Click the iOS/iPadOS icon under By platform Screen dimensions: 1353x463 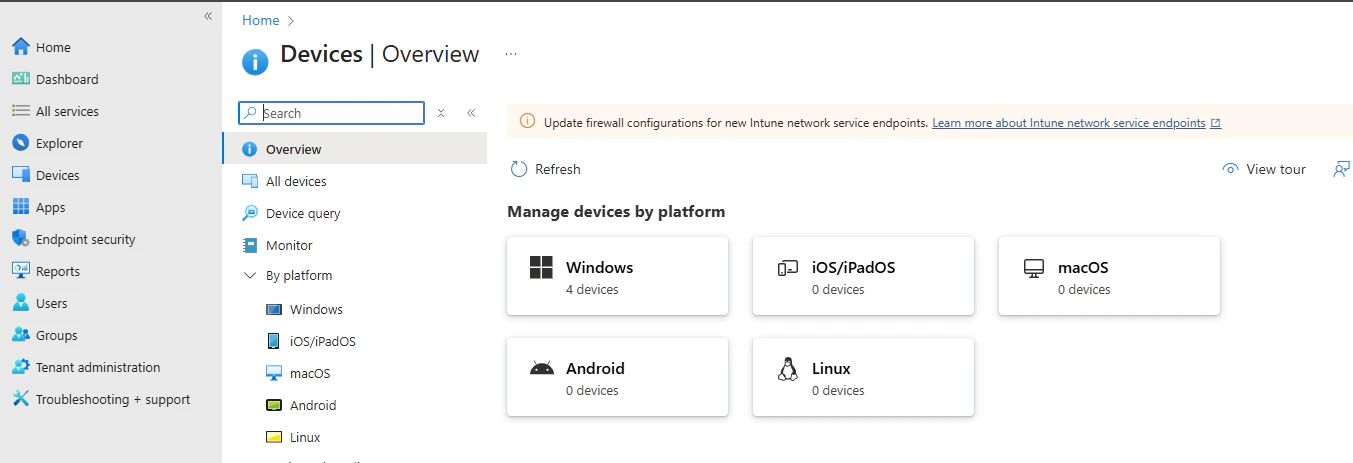coord(274,341)
